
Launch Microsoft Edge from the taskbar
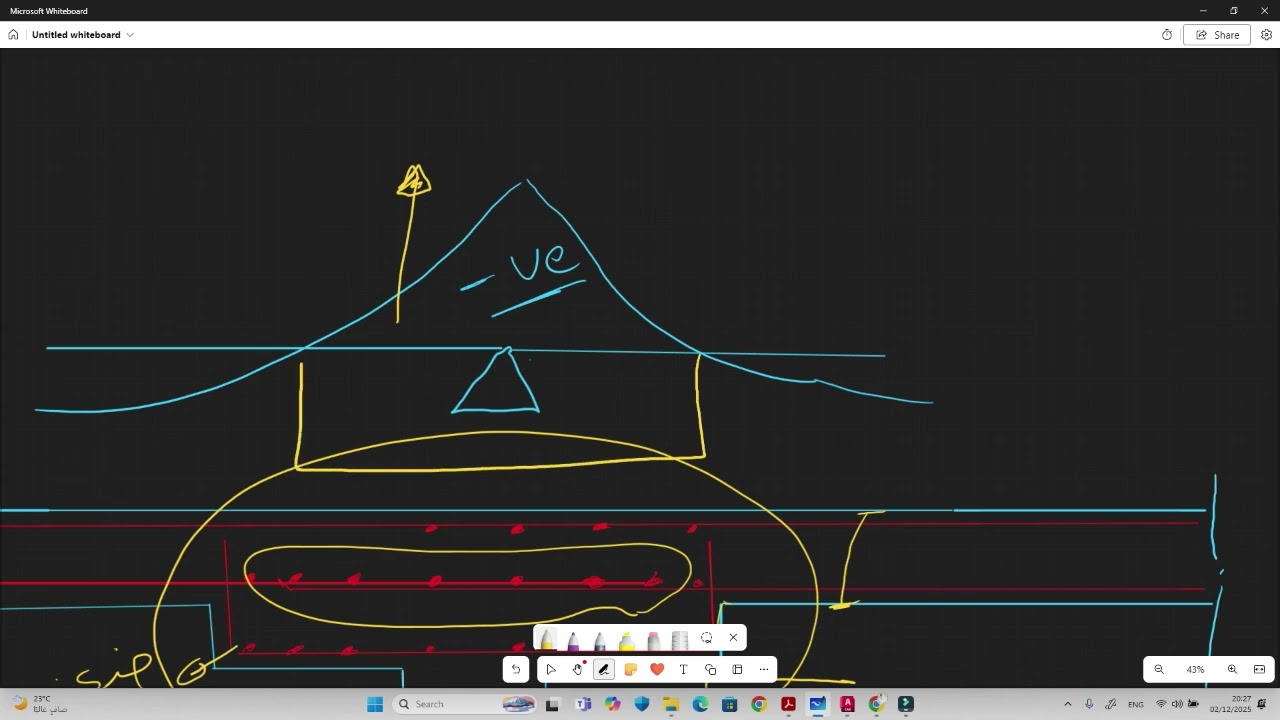tap(700, 704)
